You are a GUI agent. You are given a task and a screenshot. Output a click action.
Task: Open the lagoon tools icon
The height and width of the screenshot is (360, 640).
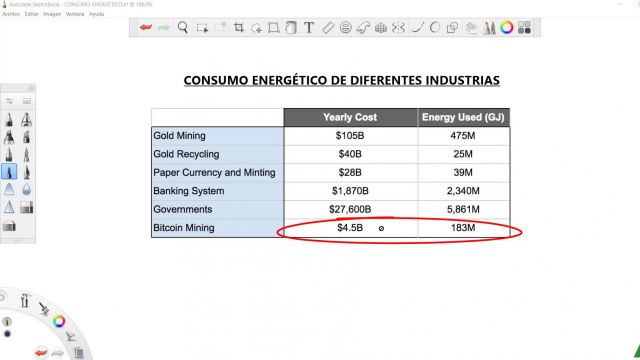(25, 301)
